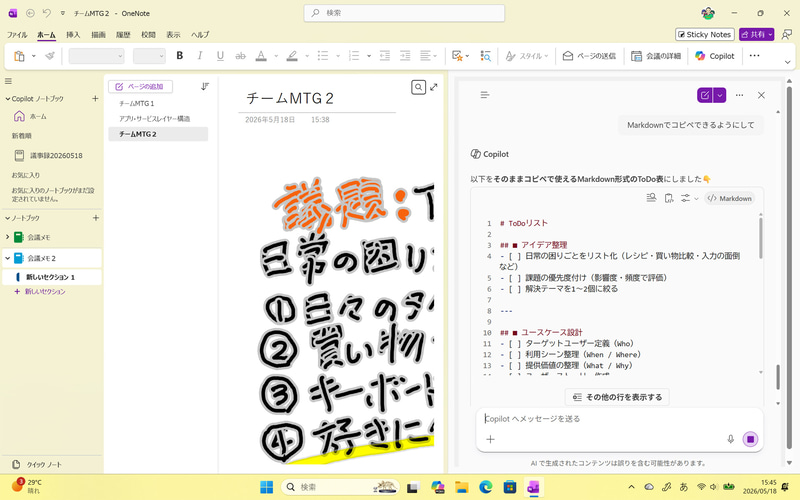Image resolution: width=800 pixels, height=500 pixels.
Task: Click the back arrow in title bar
Action: point(30,13)
